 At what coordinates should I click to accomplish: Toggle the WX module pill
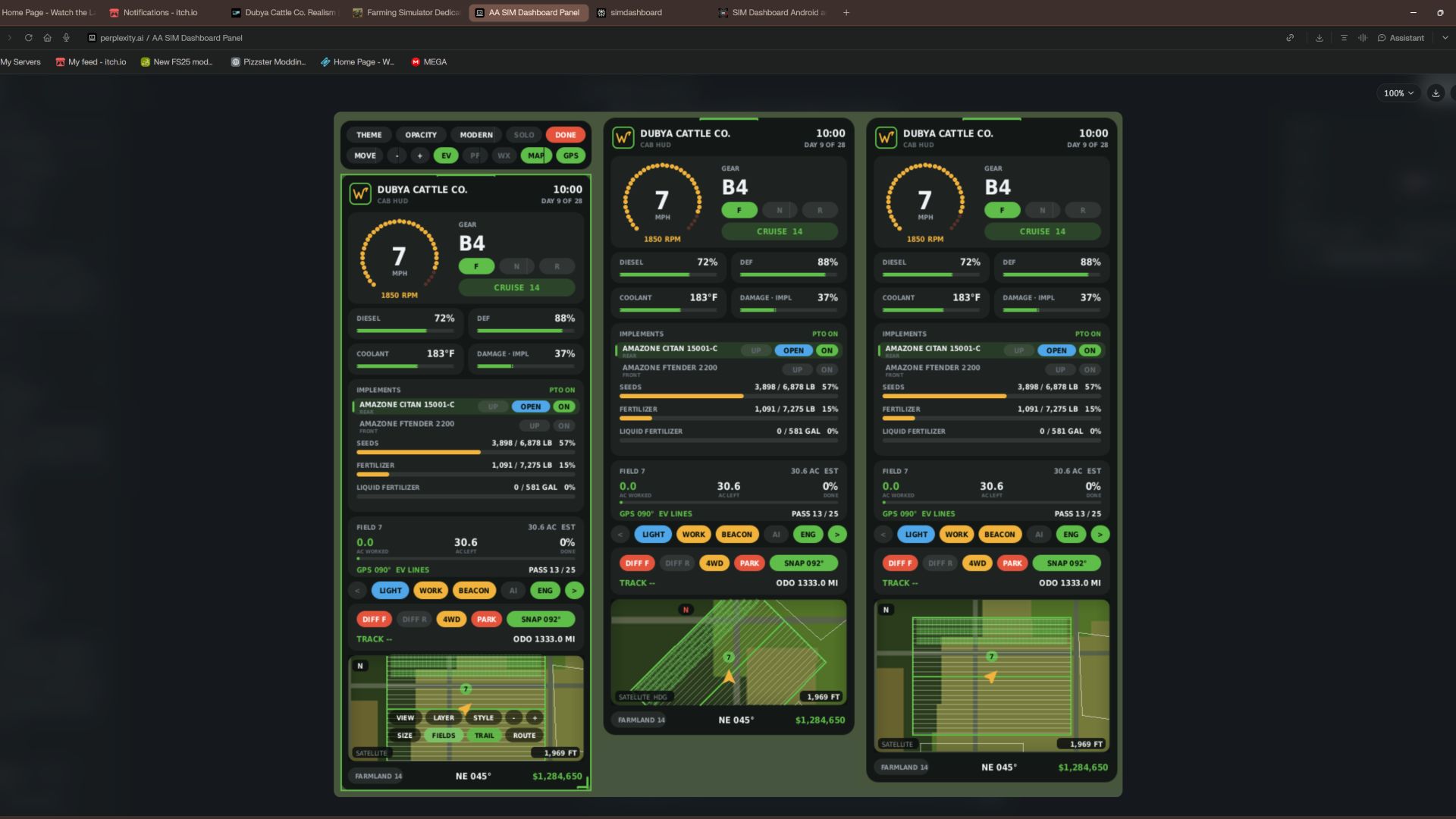pos(504,155)
